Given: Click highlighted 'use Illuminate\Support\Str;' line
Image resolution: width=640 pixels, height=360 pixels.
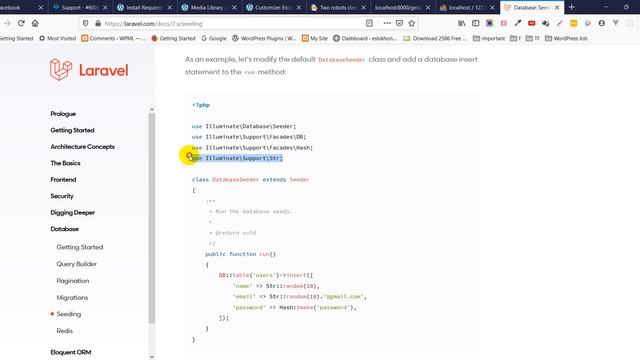Looking at the screenshot, I should click(237, 158).
